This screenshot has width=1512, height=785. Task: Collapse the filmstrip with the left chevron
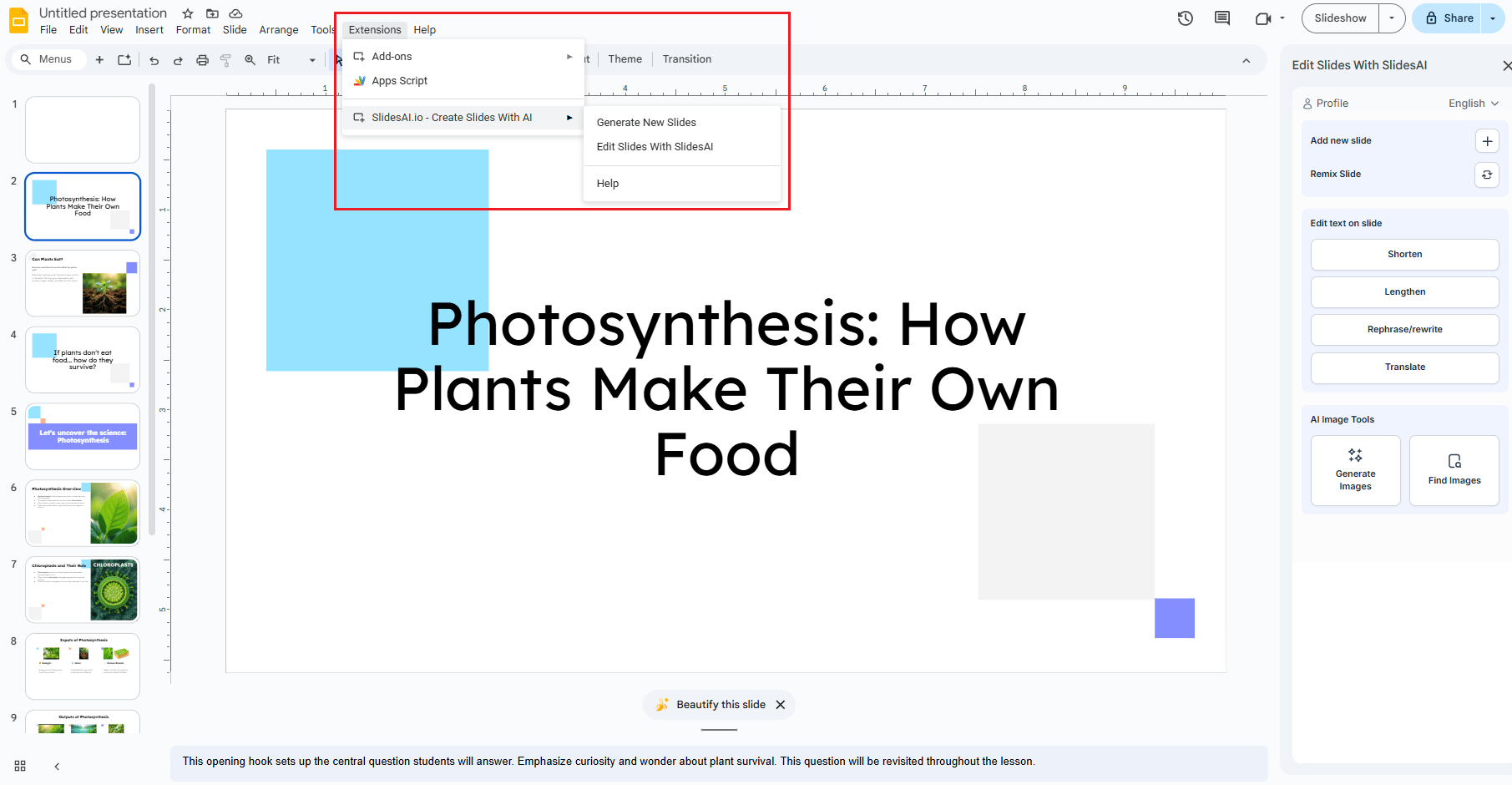[57, 766]
